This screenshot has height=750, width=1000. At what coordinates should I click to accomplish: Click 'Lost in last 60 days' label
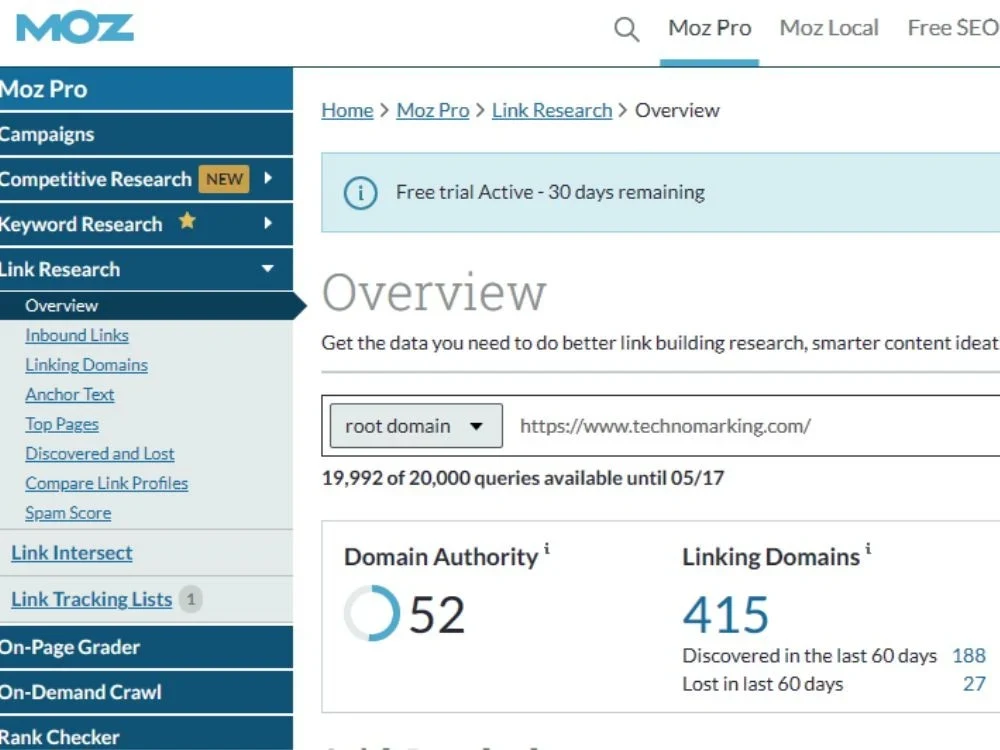coord(763,684)
